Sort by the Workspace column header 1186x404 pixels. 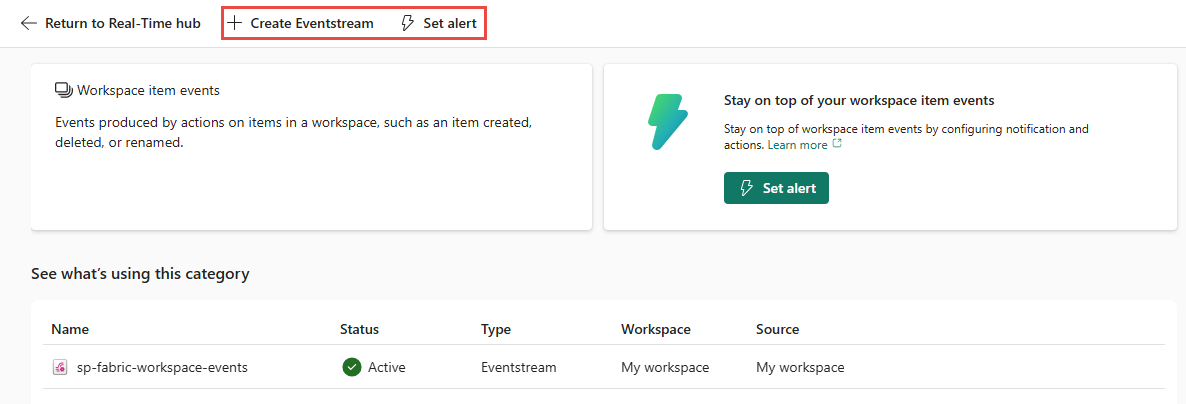(655, 329)
